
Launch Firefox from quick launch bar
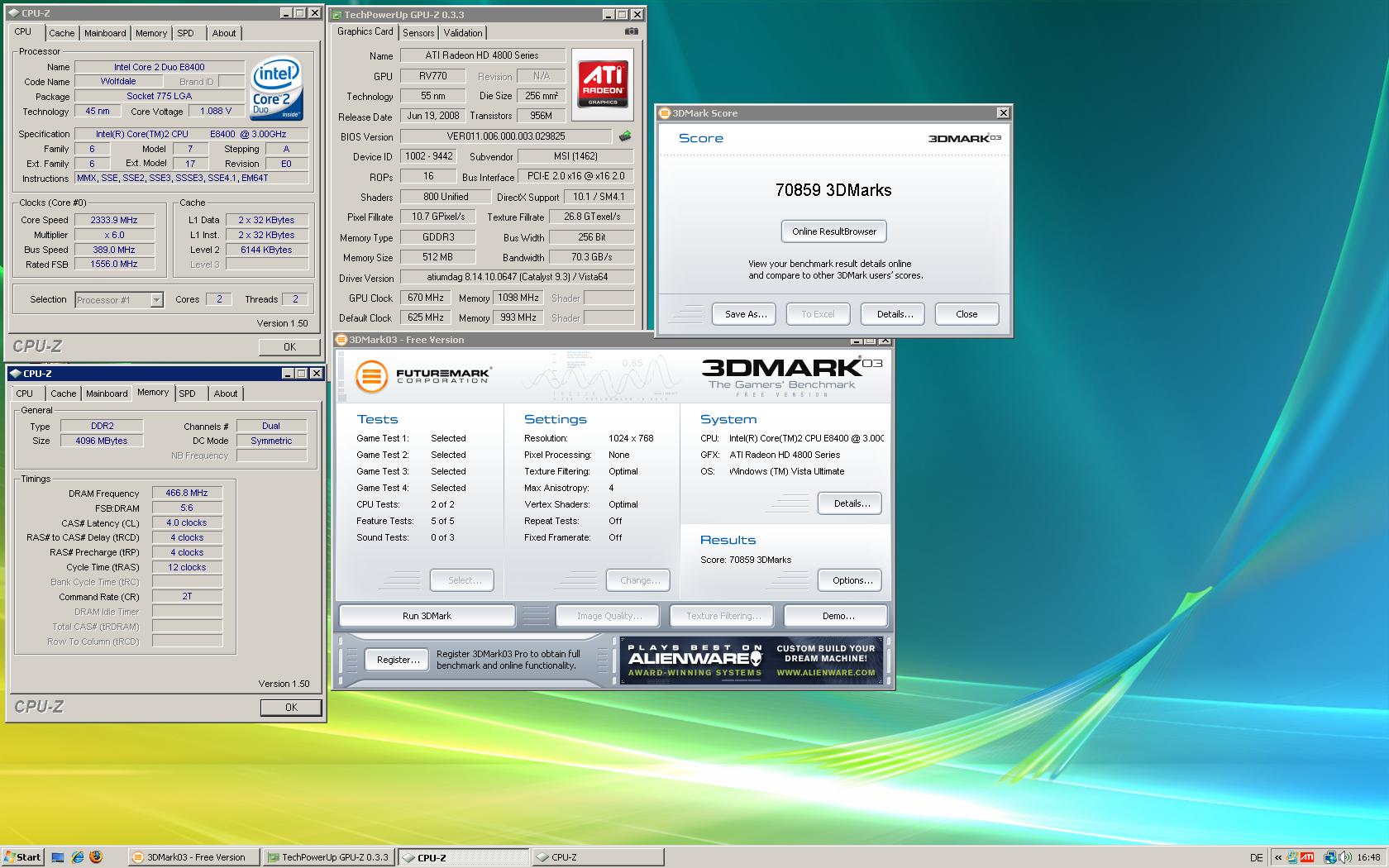(96, 857)
